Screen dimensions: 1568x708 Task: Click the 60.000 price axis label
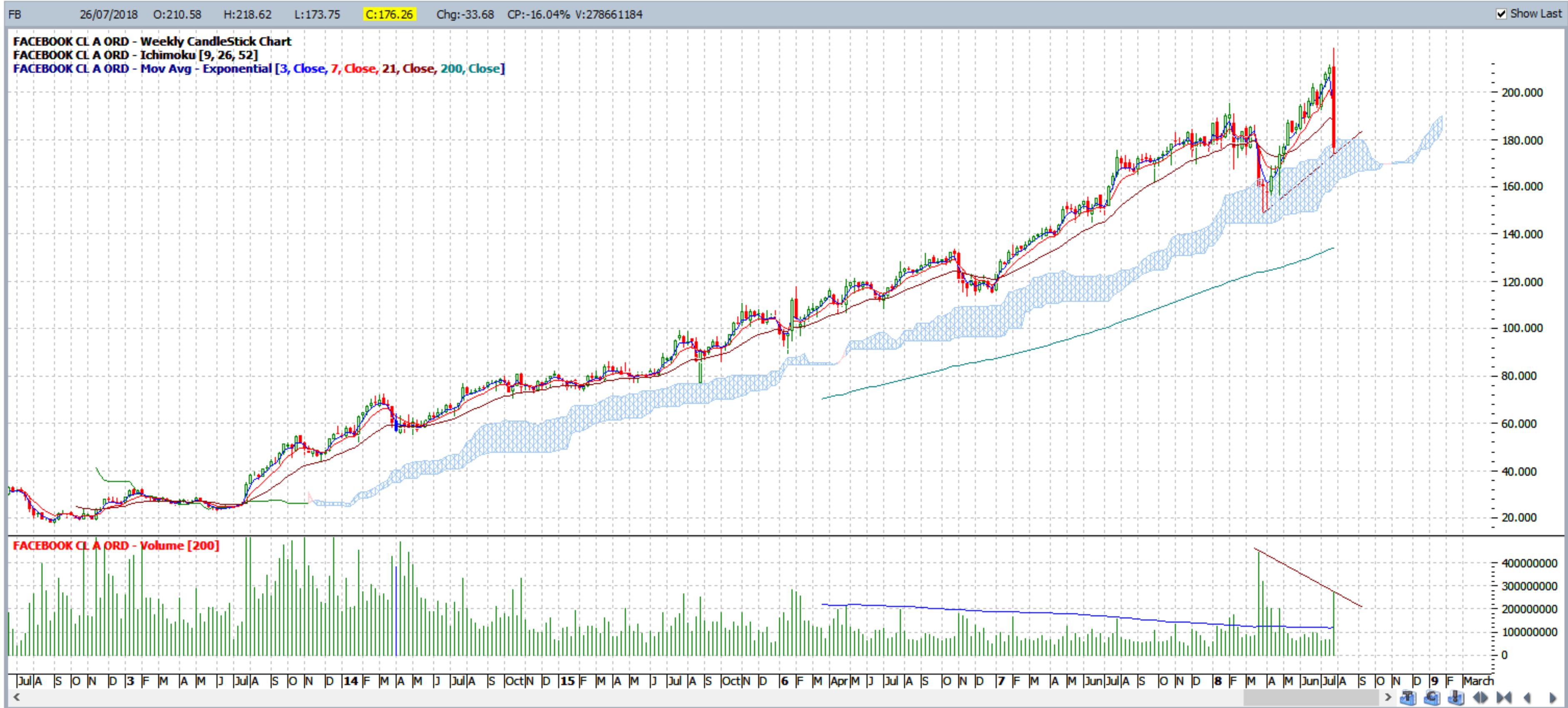[1519, 423]
